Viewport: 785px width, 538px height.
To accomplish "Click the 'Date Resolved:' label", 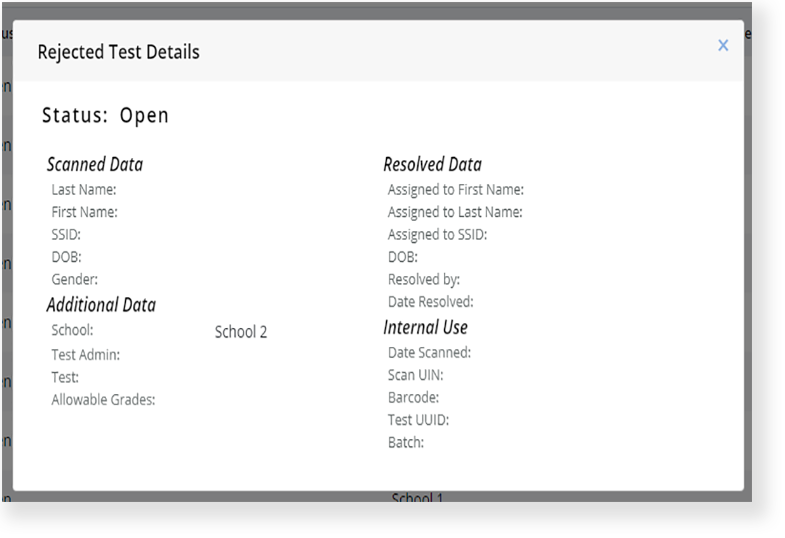I will tap(431, 302).
